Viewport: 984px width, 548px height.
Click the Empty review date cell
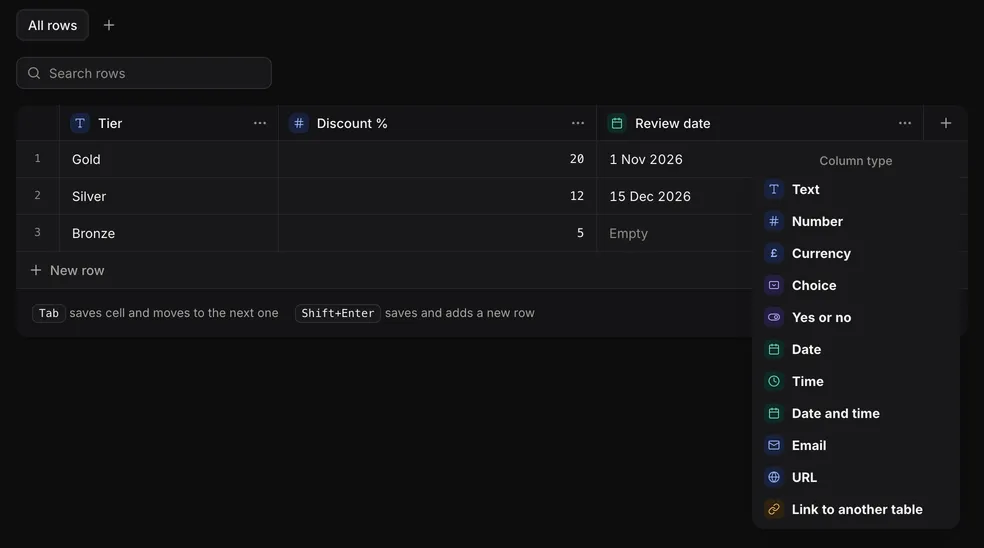[675, 234]
